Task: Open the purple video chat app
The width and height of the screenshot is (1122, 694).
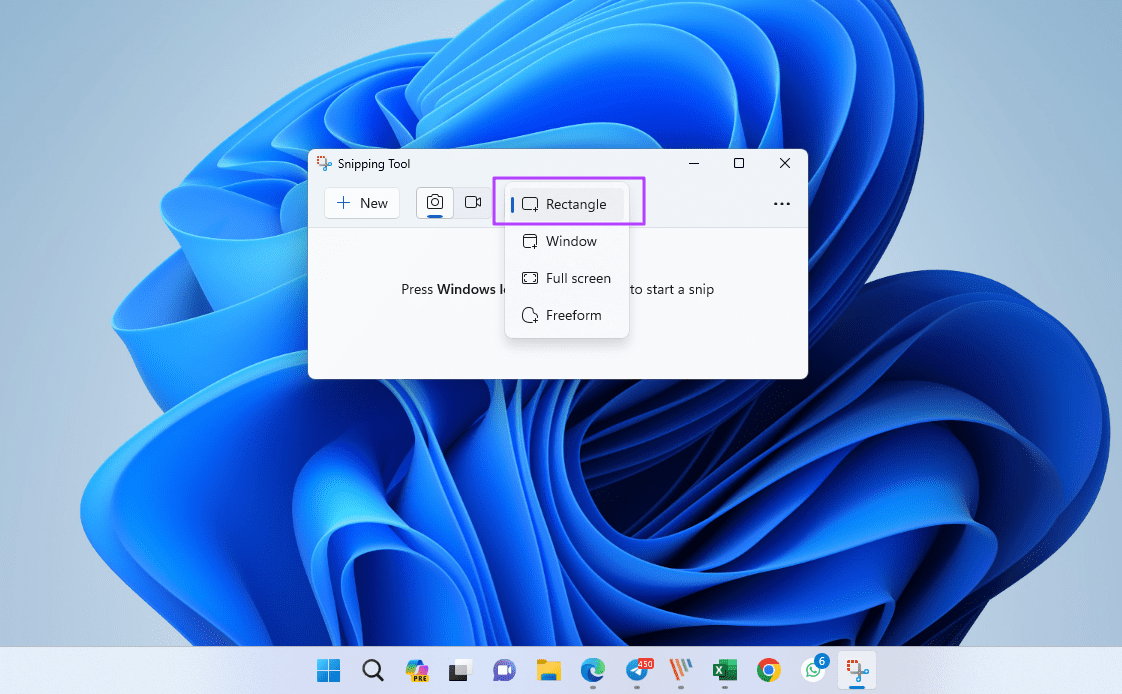Action: (504, 670)
